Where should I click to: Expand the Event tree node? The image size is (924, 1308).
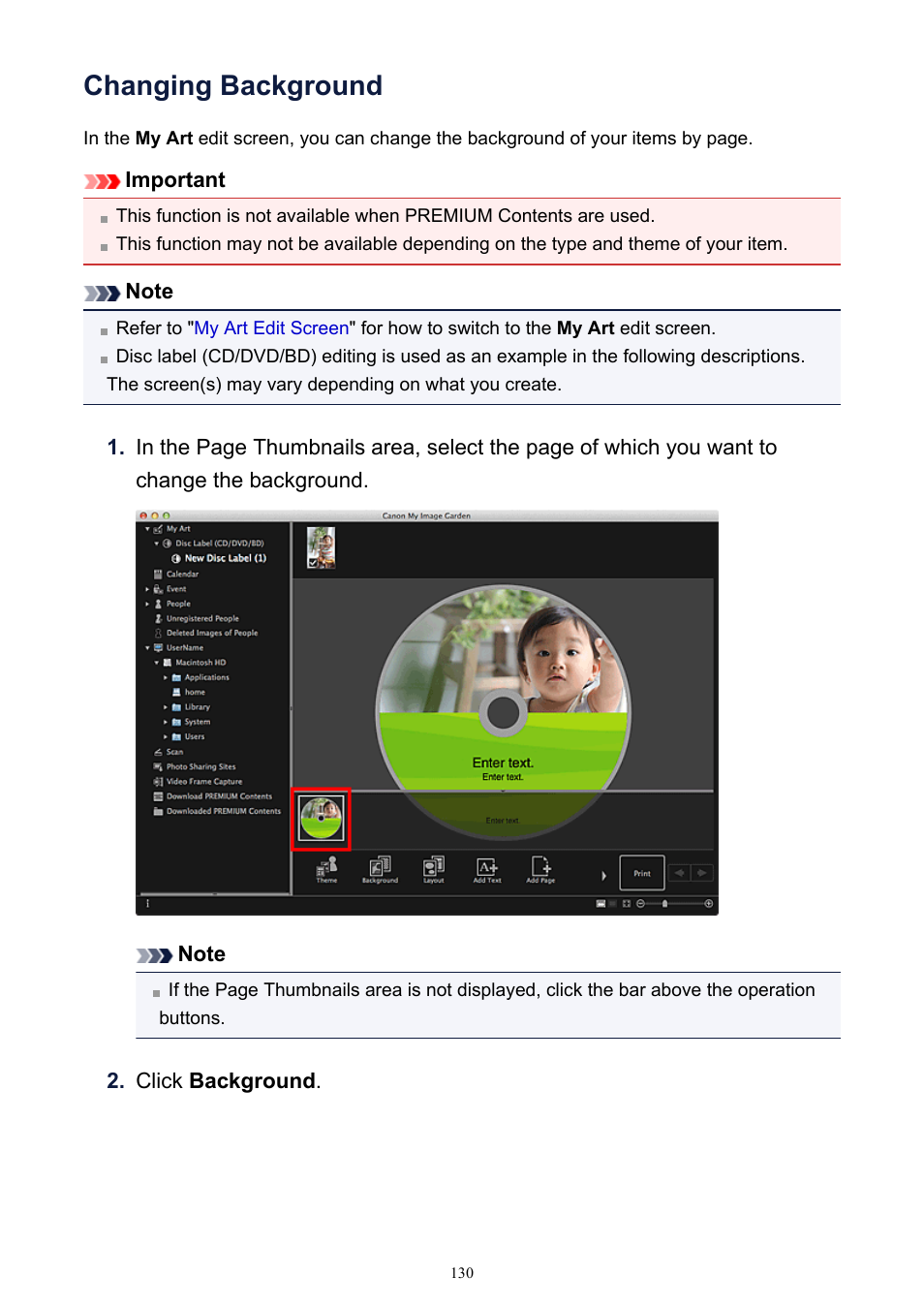click(x=147, y=589)
